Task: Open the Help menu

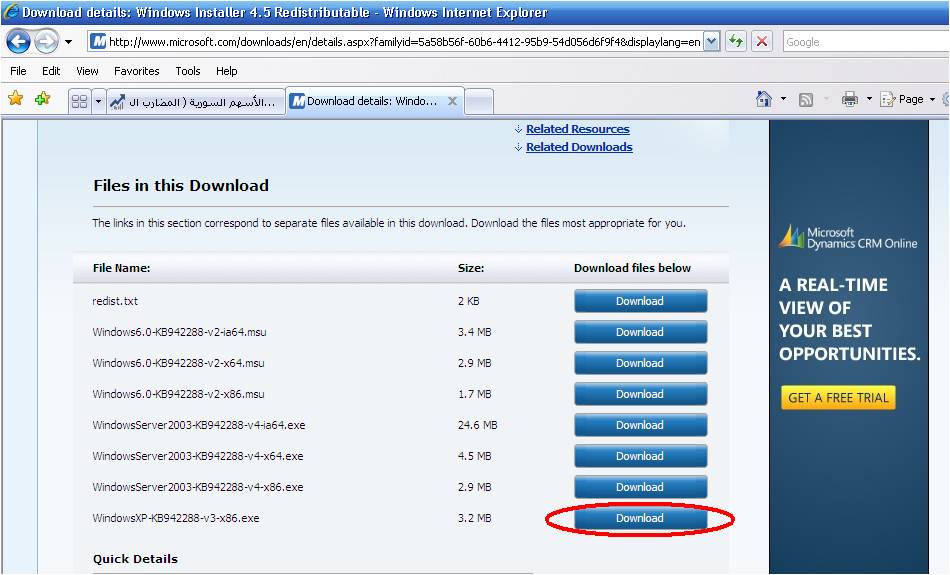Action: click(x=227, y=71)
